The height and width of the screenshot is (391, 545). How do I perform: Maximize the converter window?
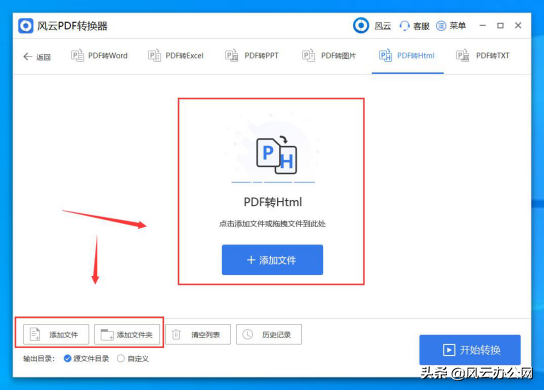[x=500, y=25]
